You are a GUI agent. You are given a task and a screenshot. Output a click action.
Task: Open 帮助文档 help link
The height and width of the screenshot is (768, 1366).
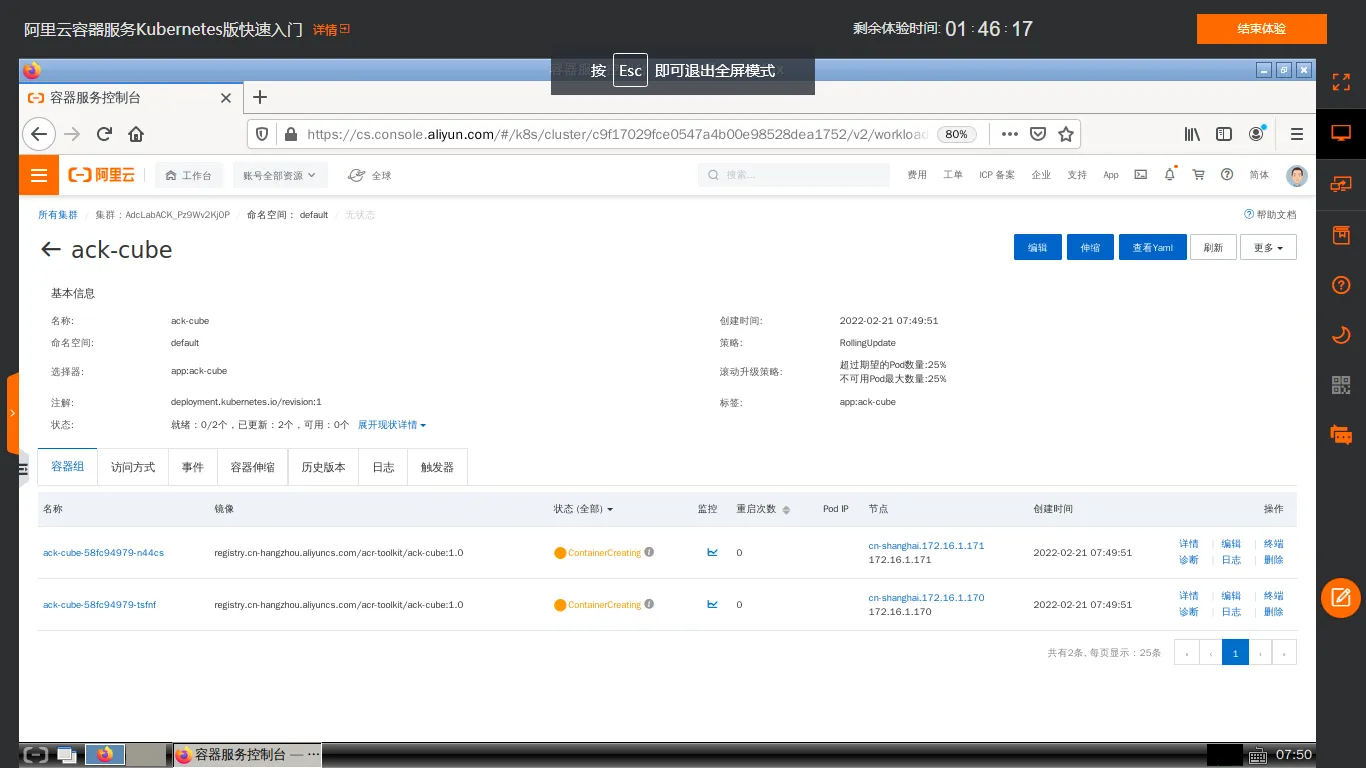coord(1270,215)
